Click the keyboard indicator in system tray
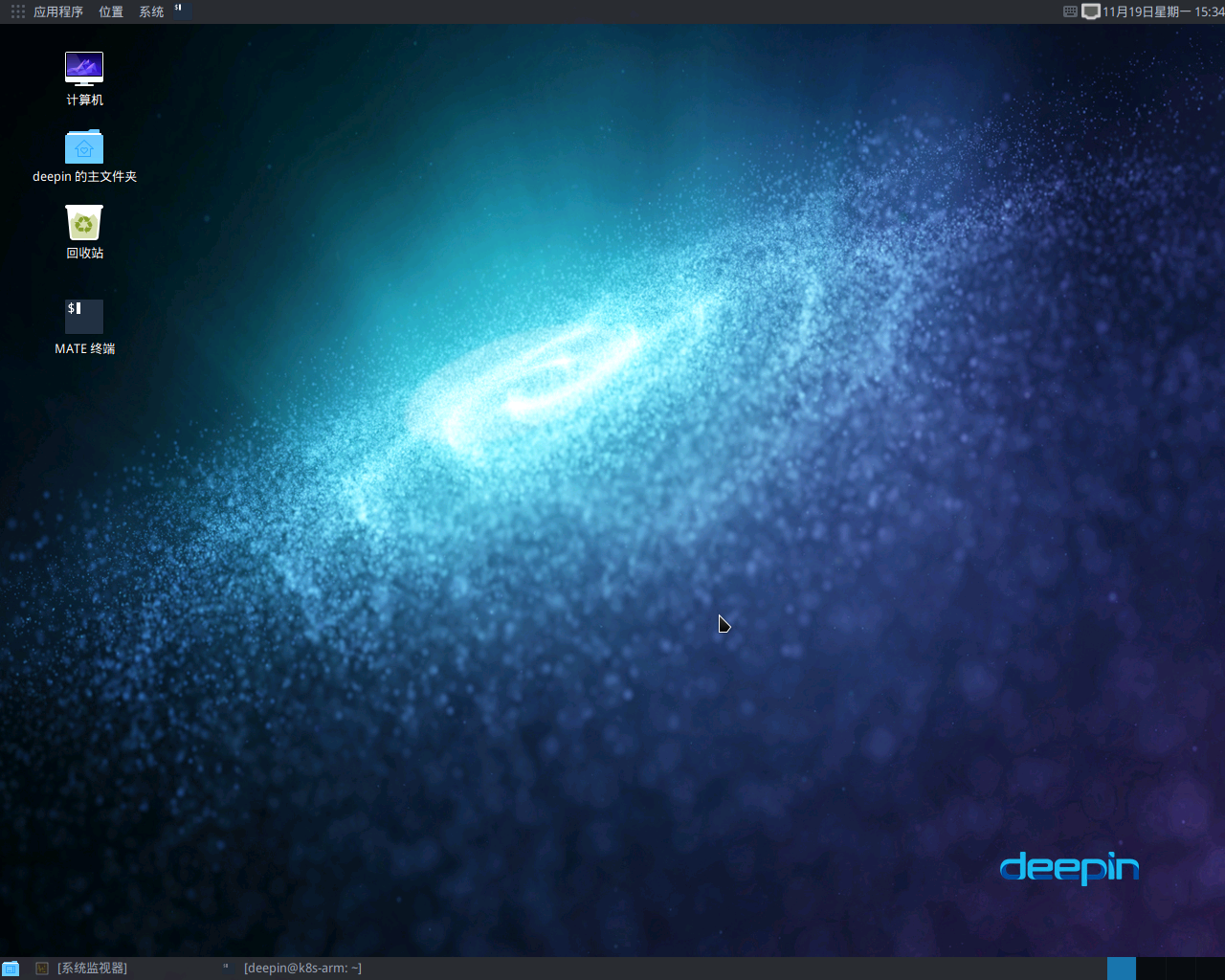This screenshot has width=1225, height=980. [x=1070, y=11]
